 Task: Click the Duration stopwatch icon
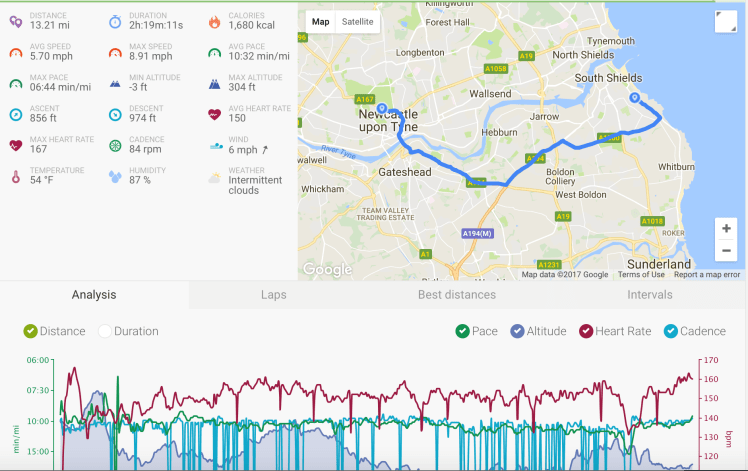coord(115,21)
